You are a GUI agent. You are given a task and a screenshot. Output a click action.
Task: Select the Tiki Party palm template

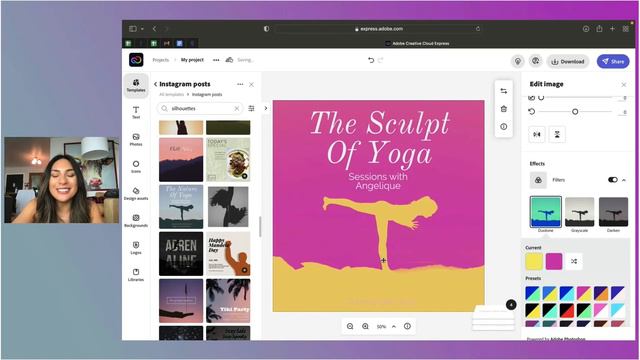click(x=228, y=301)
